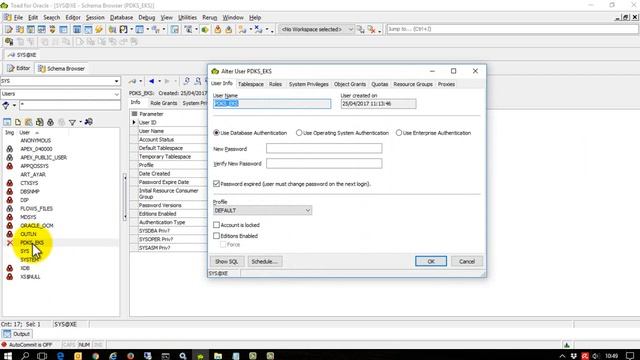Viewport: 640px width, 360px height.
Task: Select Use Database Authentication radio
Action: tap(216, 133)
